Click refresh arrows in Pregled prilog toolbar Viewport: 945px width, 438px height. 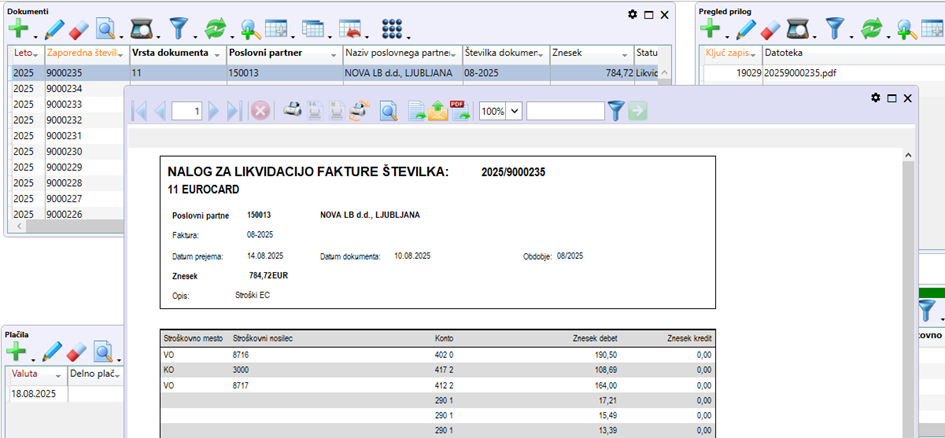tap(870, 28)
